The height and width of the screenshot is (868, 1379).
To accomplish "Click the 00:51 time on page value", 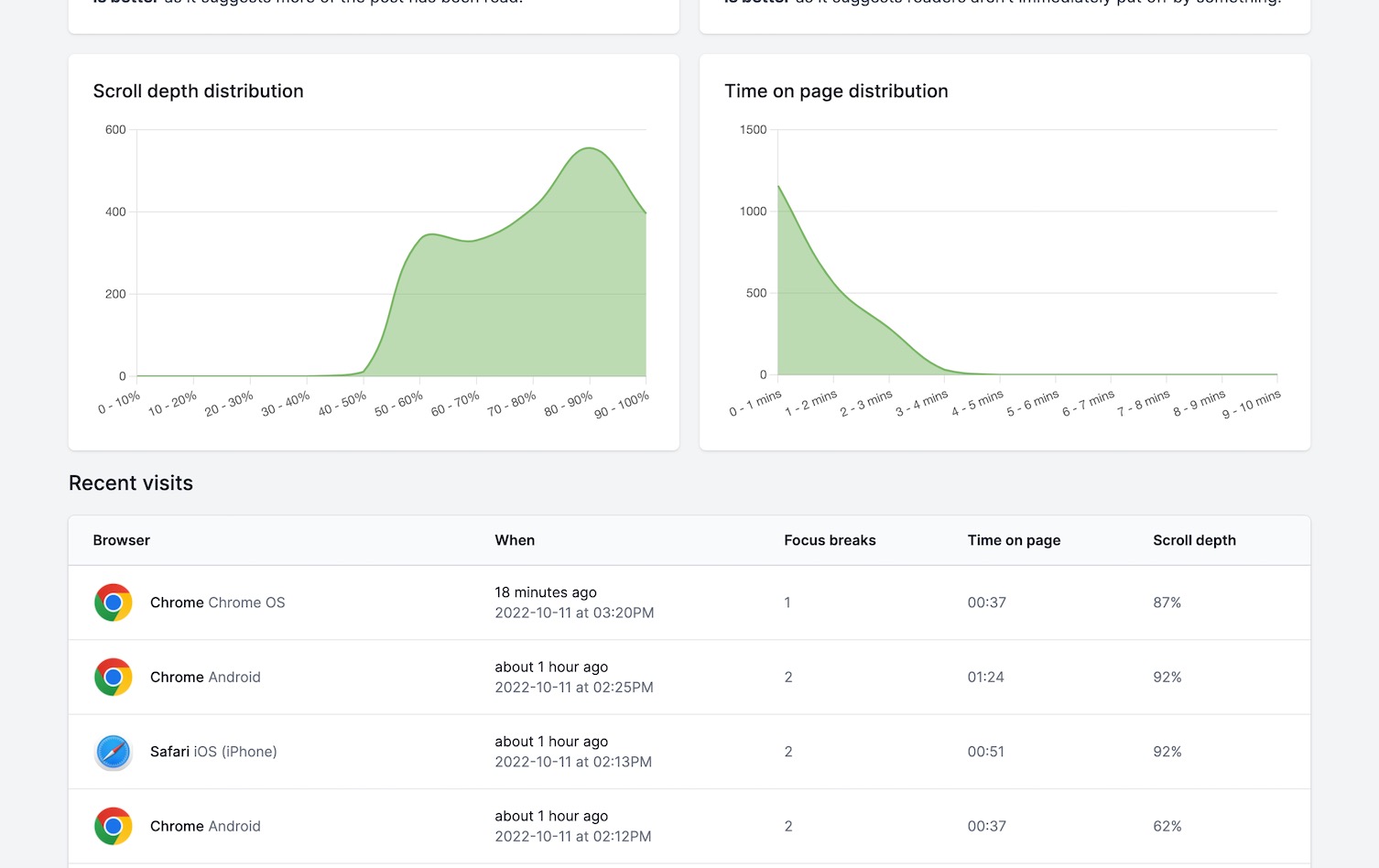I will coord(985,752).
